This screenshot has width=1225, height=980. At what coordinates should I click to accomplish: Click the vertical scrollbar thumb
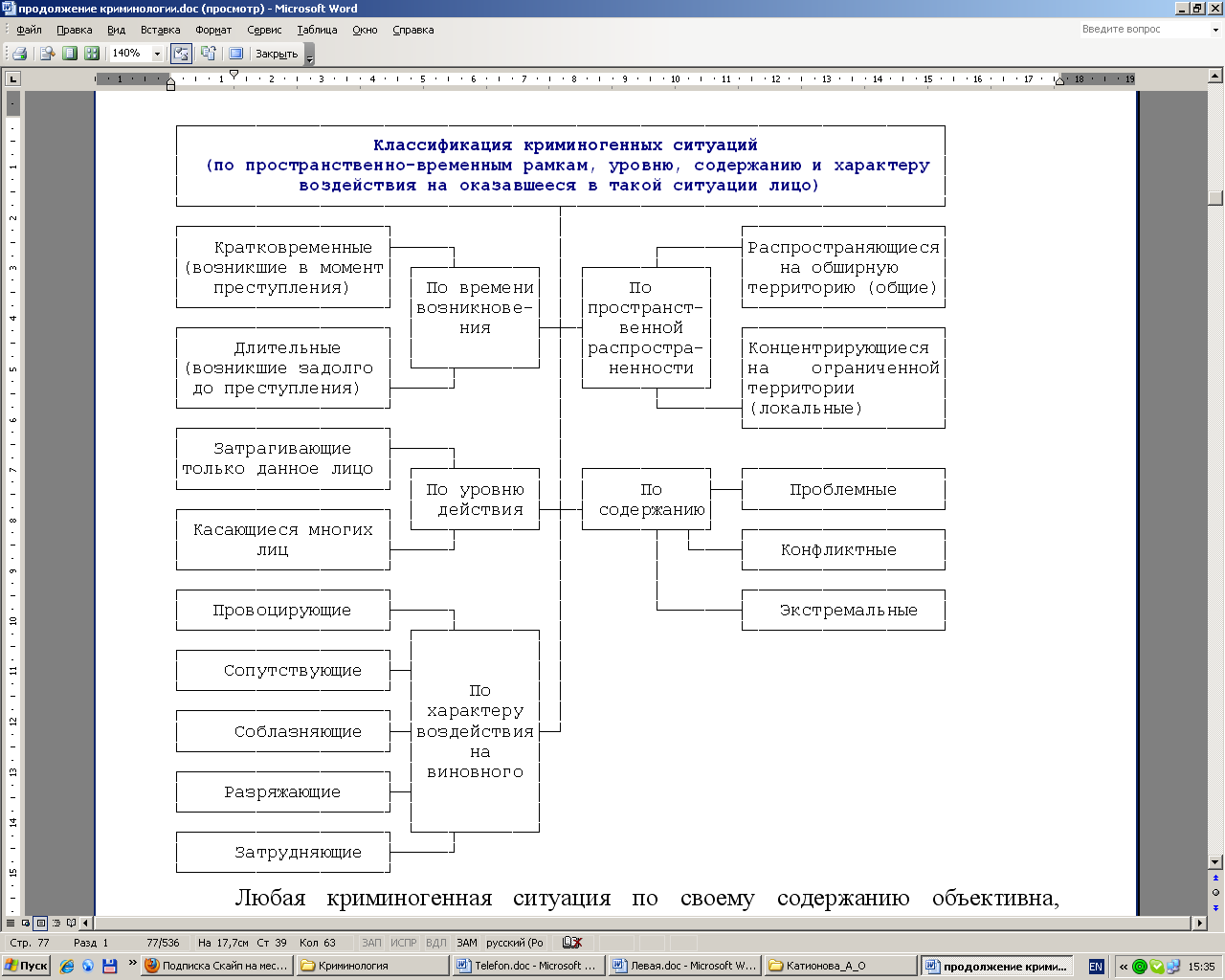[x=1215, y=198]
